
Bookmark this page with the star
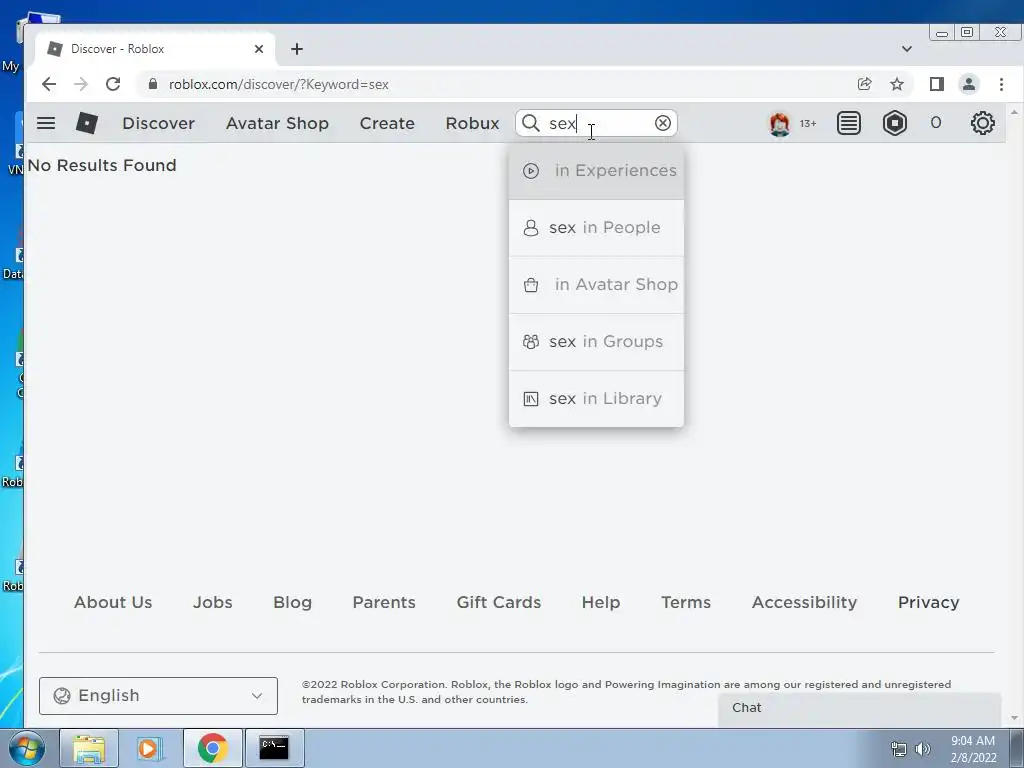(897, 84)
